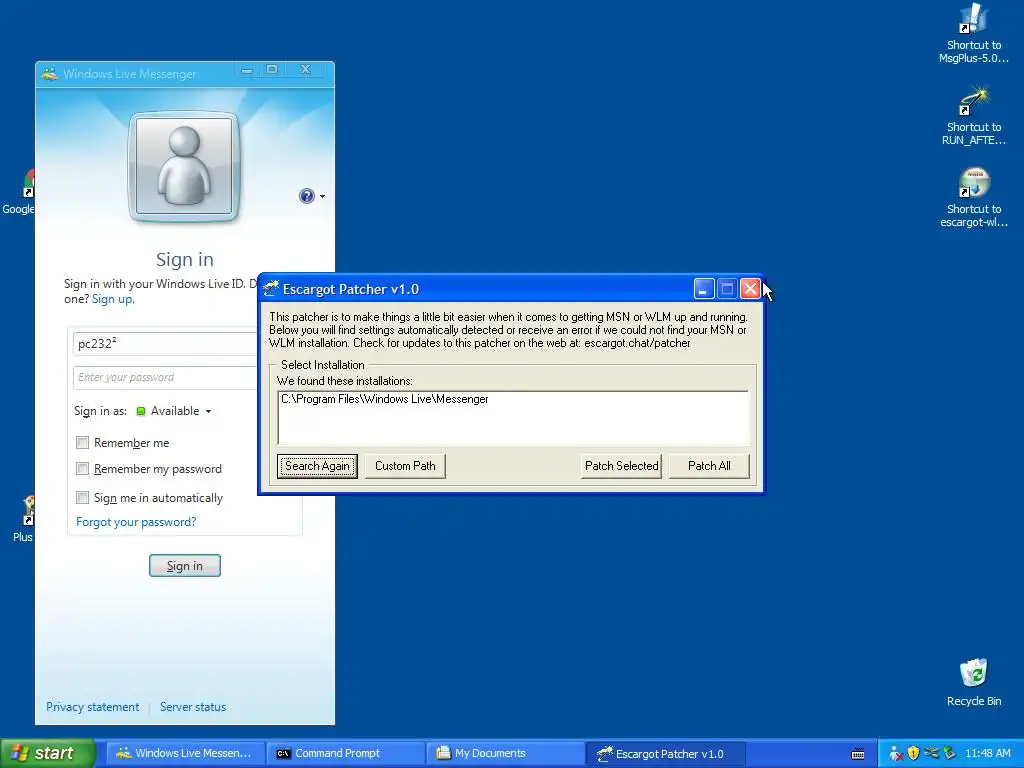Image resolution: width=1024 pixels, height=768 pixels.
Task: Click the Patch All button
Action: [x=709, y=466]
